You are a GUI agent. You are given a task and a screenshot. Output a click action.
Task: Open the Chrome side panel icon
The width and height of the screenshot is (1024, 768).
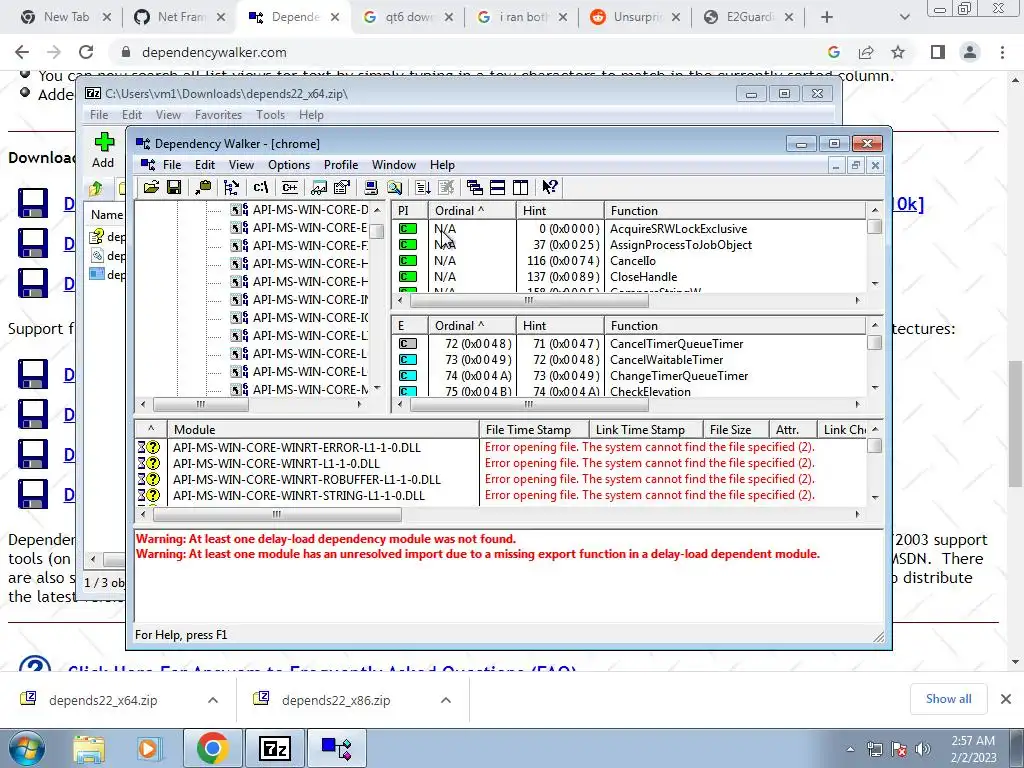938,52
